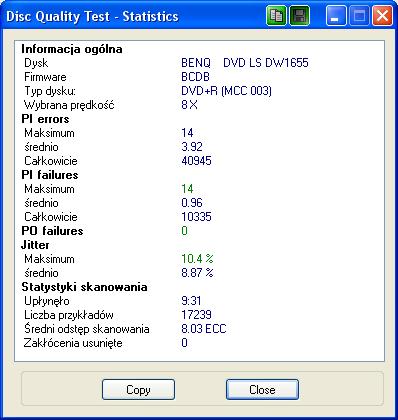Click the PI errors total 40945
Screen dimensions: 398x420
196,161
